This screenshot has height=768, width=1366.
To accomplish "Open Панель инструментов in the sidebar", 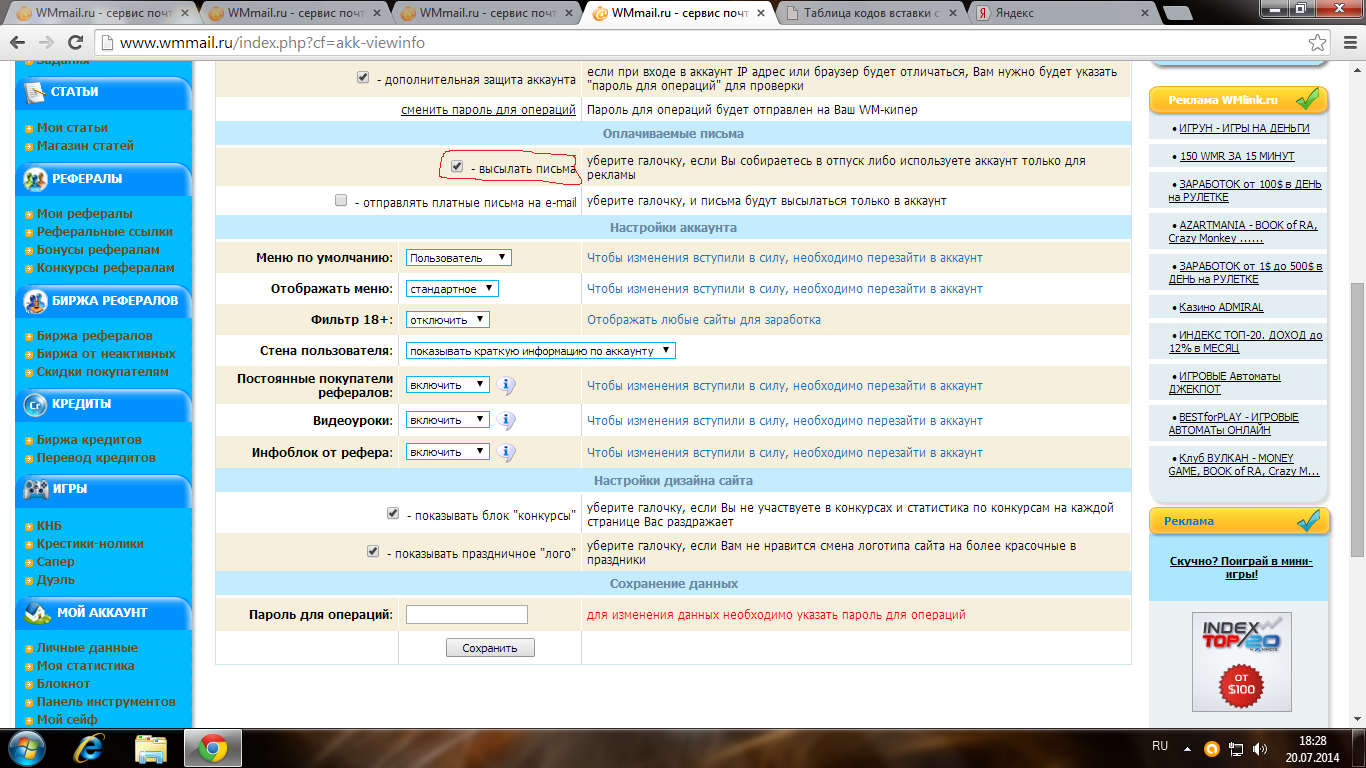I will point(106,702).
